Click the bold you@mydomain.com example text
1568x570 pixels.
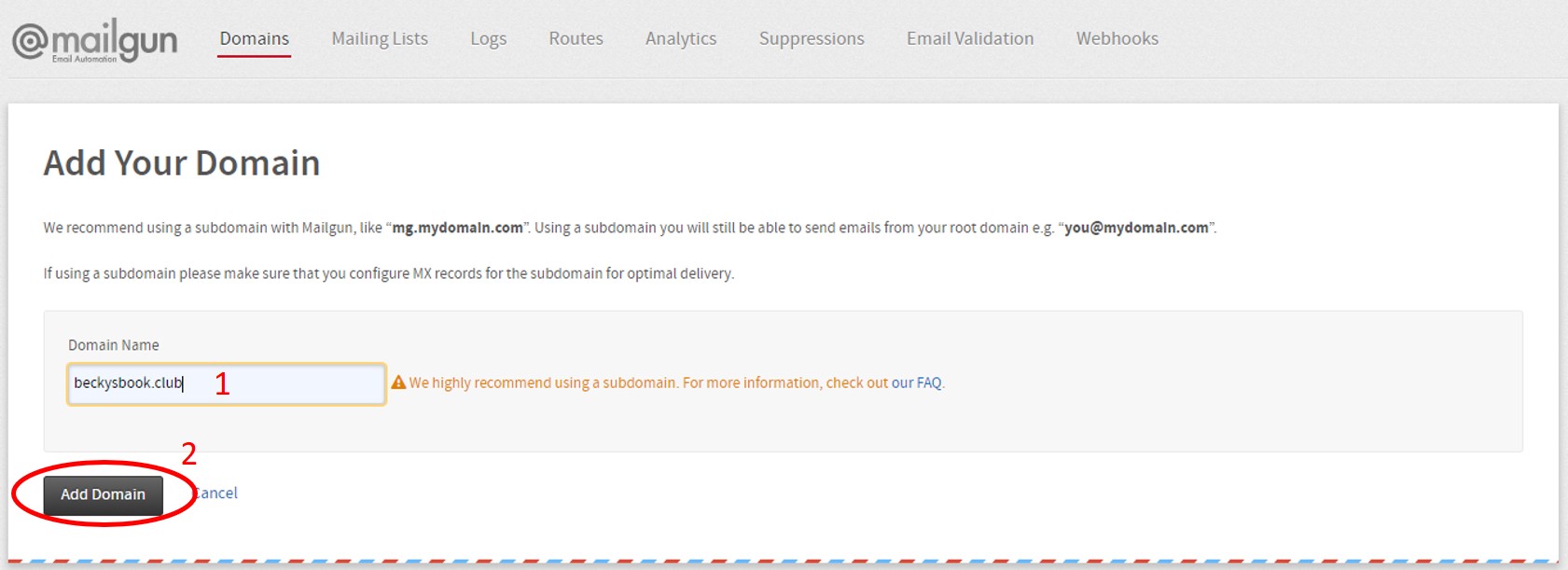[1136, 228]
